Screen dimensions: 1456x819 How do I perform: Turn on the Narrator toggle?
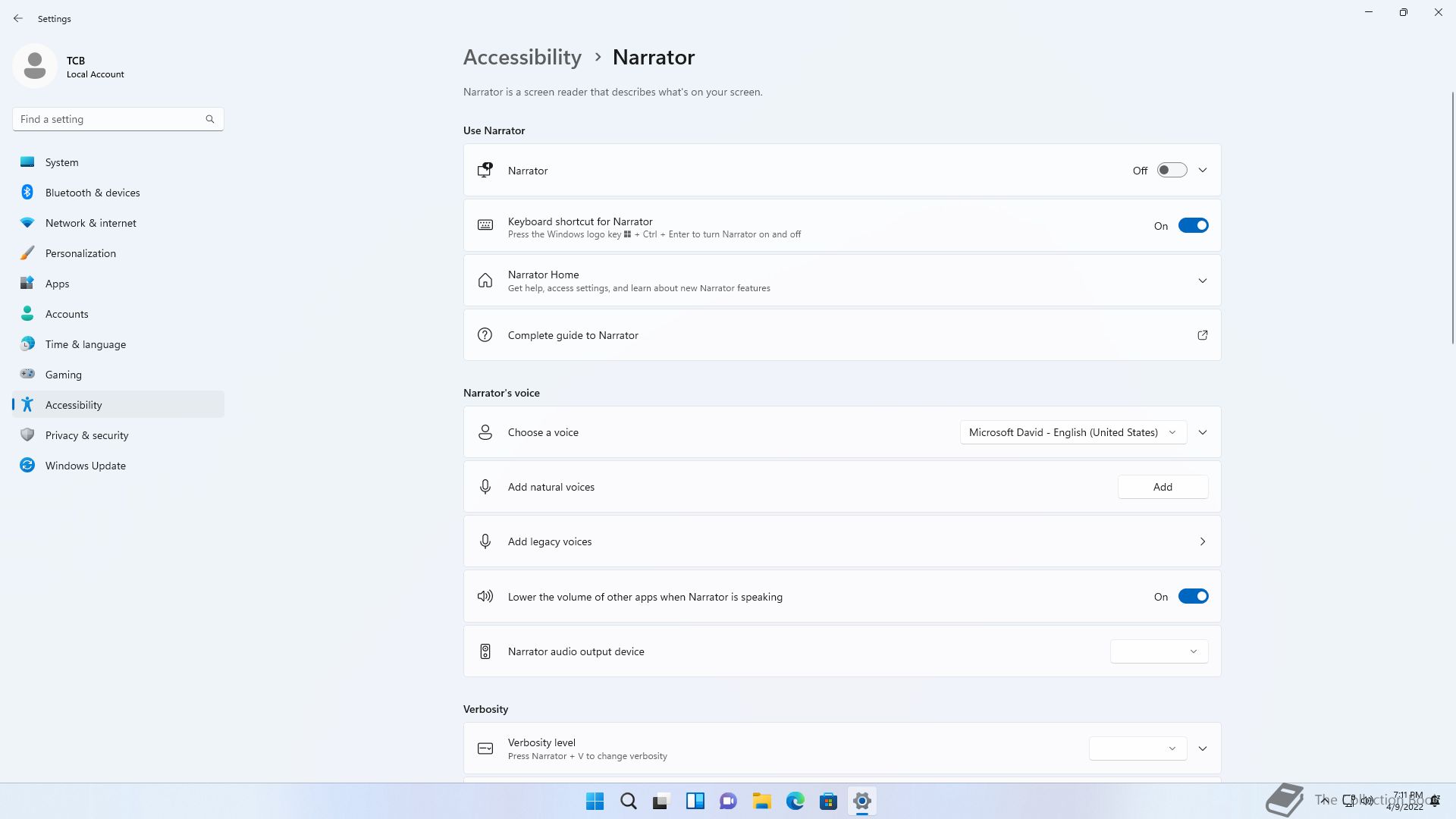1172,171
